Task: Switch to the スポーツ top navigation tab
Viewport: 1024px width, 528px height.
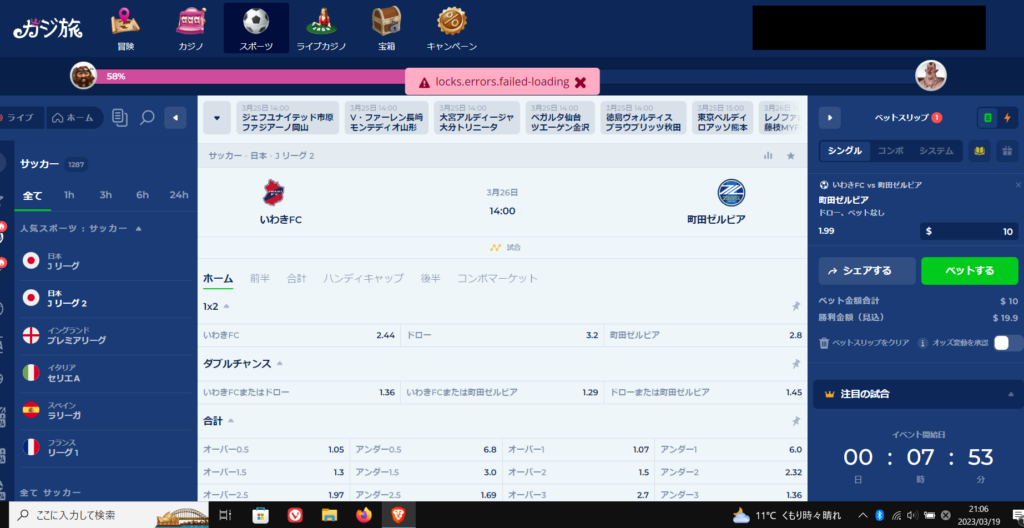Action: pos(256,28)
